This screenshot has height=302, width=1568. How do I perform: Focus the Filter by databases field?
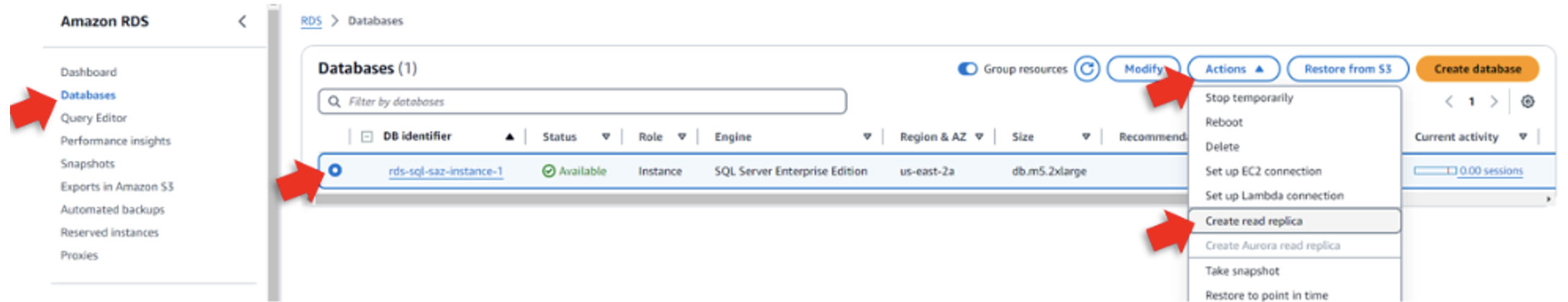pos(583,101)
